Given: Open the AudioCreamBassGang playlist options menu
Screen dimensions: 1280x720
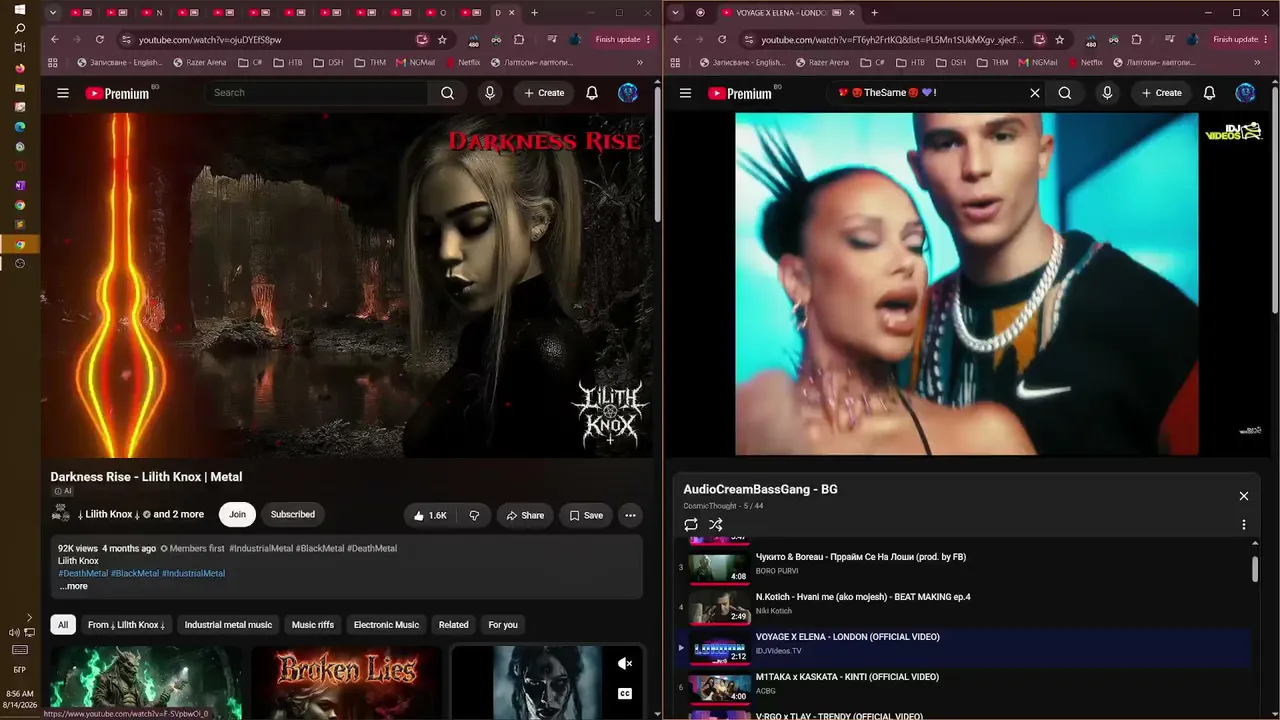Looking at the screenshot, I should coord(1244,524).
